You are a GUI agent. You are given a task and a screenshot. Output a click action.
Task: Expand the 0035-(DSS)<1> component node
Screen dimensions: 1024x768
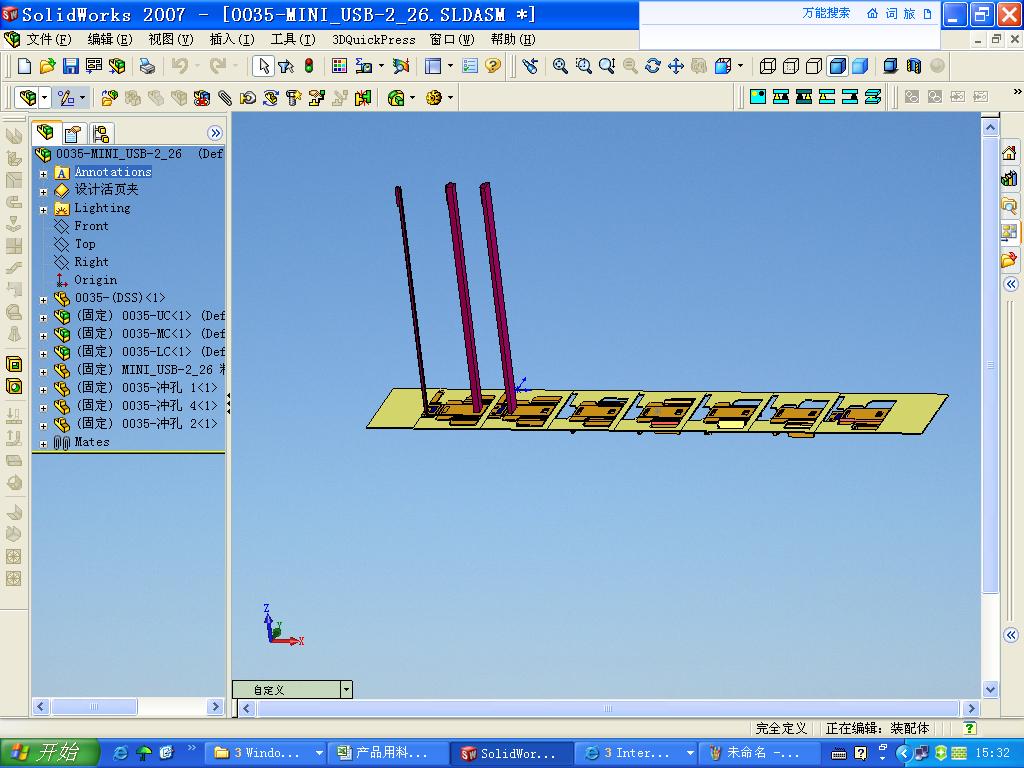click(x=44, y=300)
